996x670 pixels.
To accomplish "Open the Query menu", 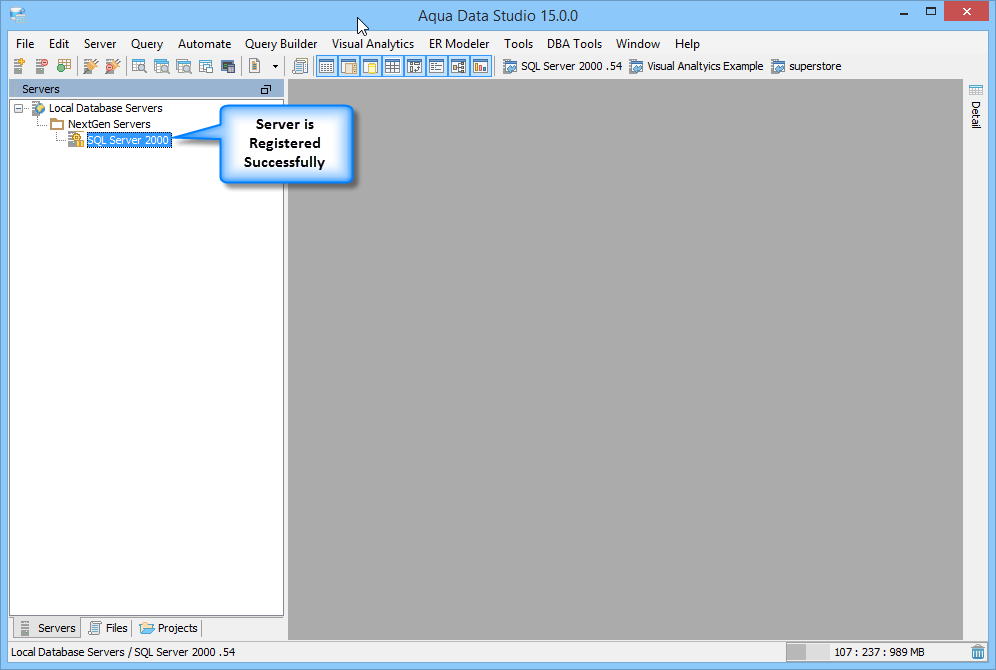I will pyautogui.click(x=147, y=44).
